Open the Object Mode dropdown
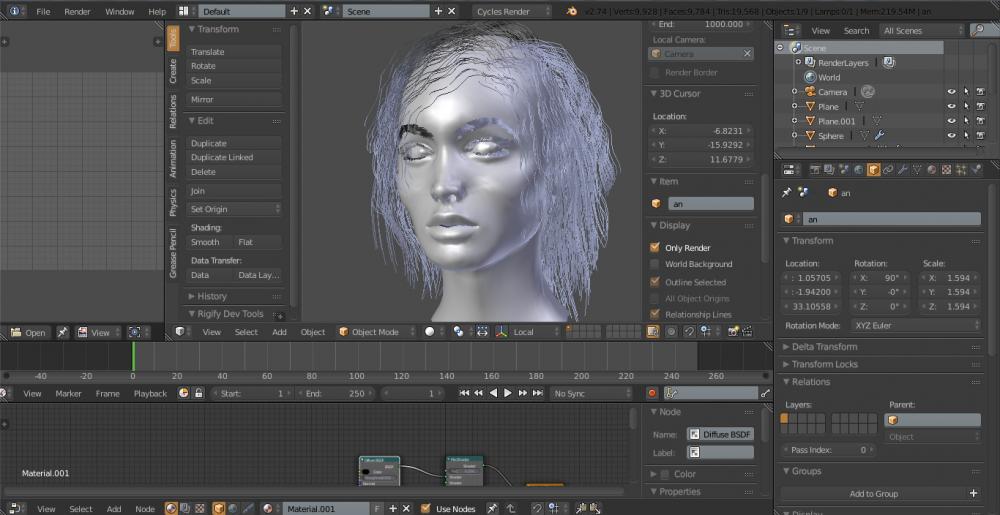Image resolution: width=1000 pixels, height=515 pixels. tap(375, 332)
